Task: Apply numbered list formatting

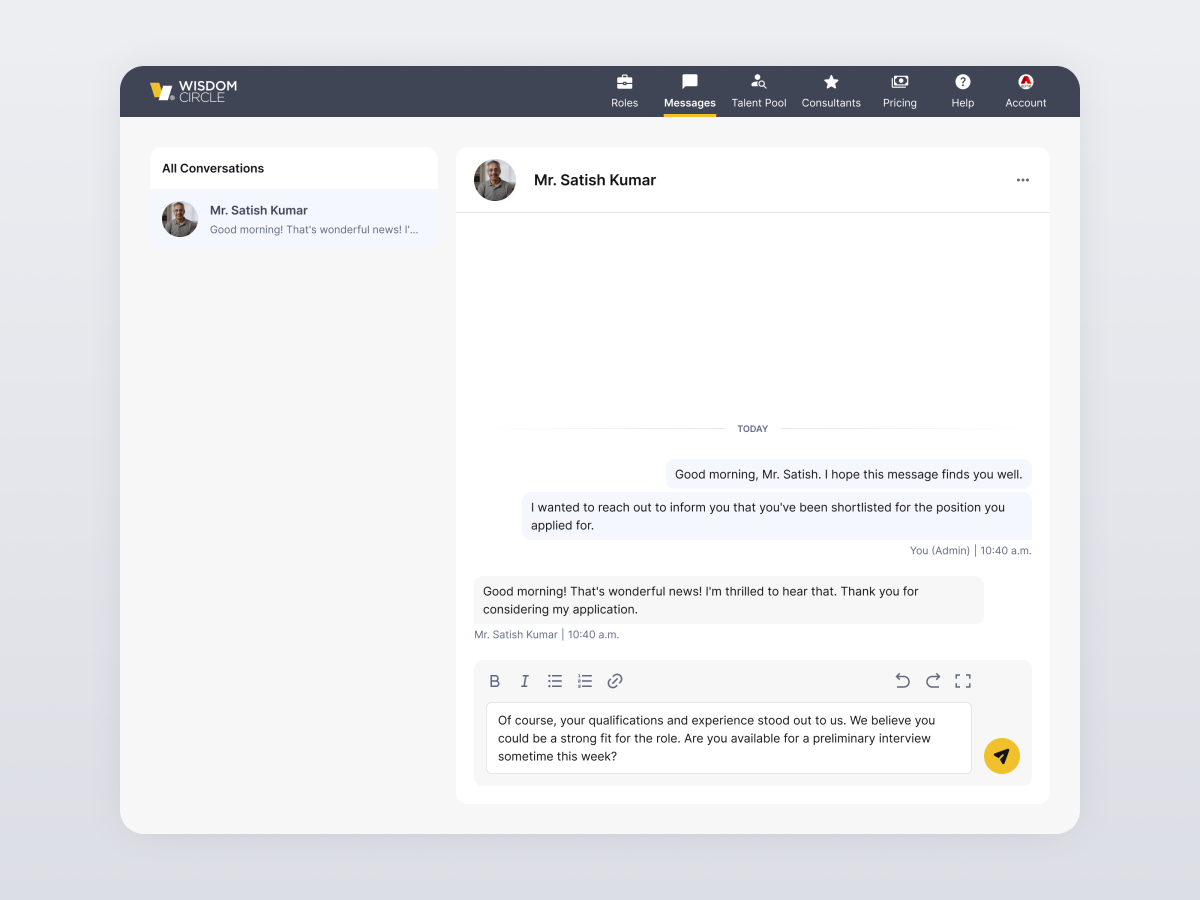Action: pos(585,681)
